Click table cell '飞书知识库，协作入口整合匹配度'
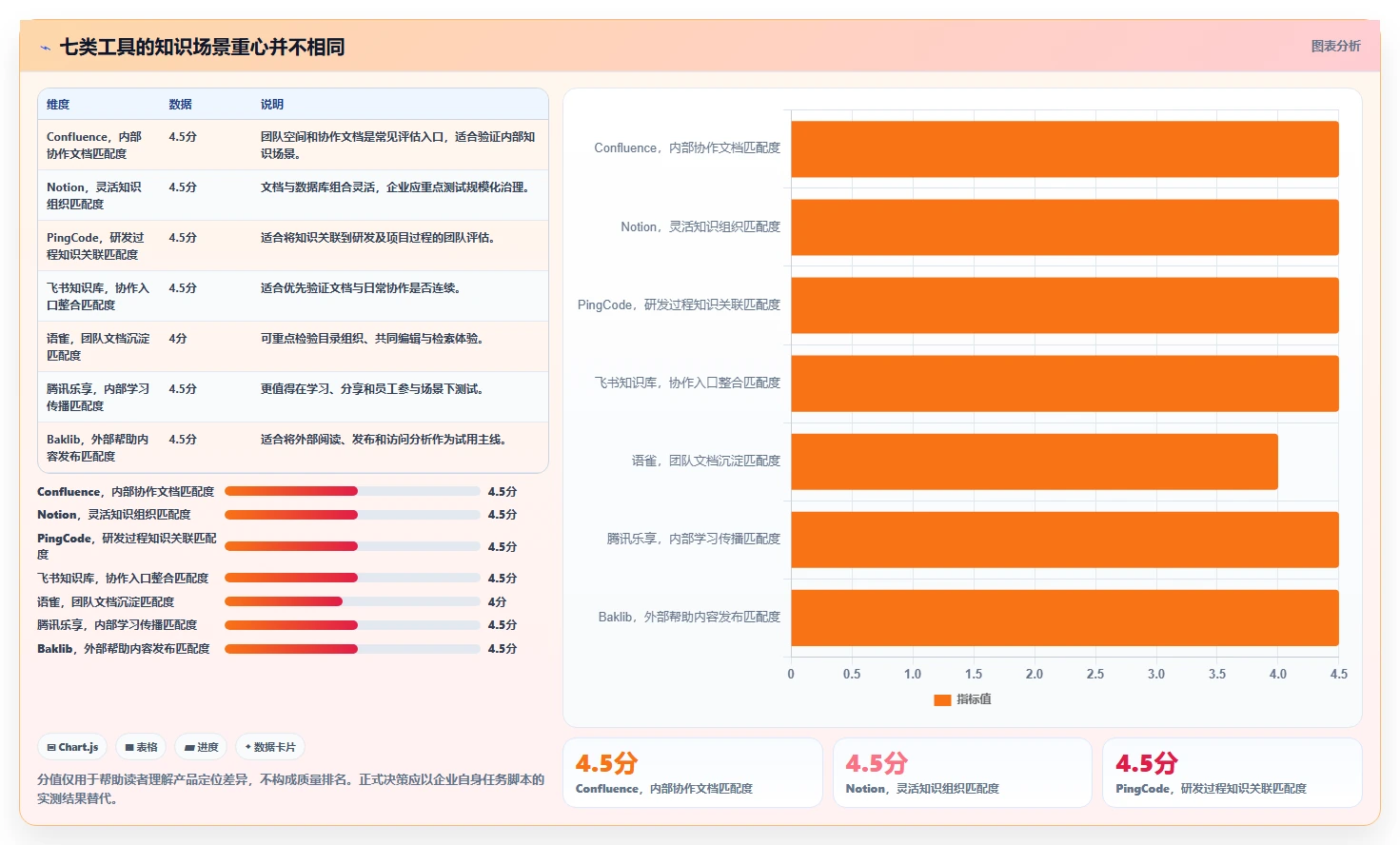Screen dimensions: 1400x845 99,297
